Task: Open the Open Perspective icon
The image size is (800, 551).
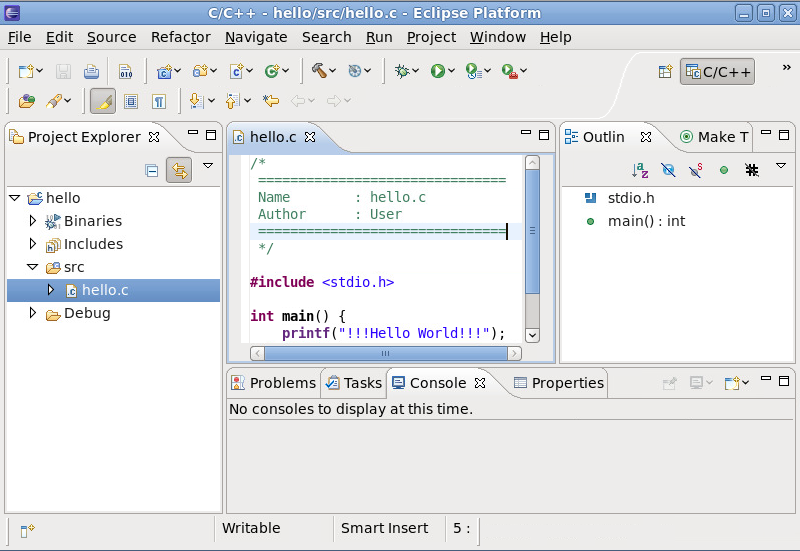Action: [665, 71]
